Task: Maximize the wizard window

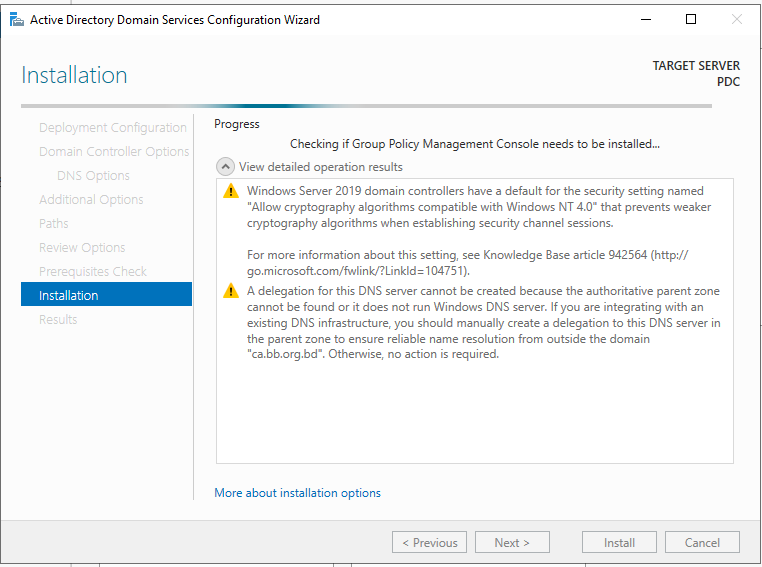Action: click(x=691, y=19)
